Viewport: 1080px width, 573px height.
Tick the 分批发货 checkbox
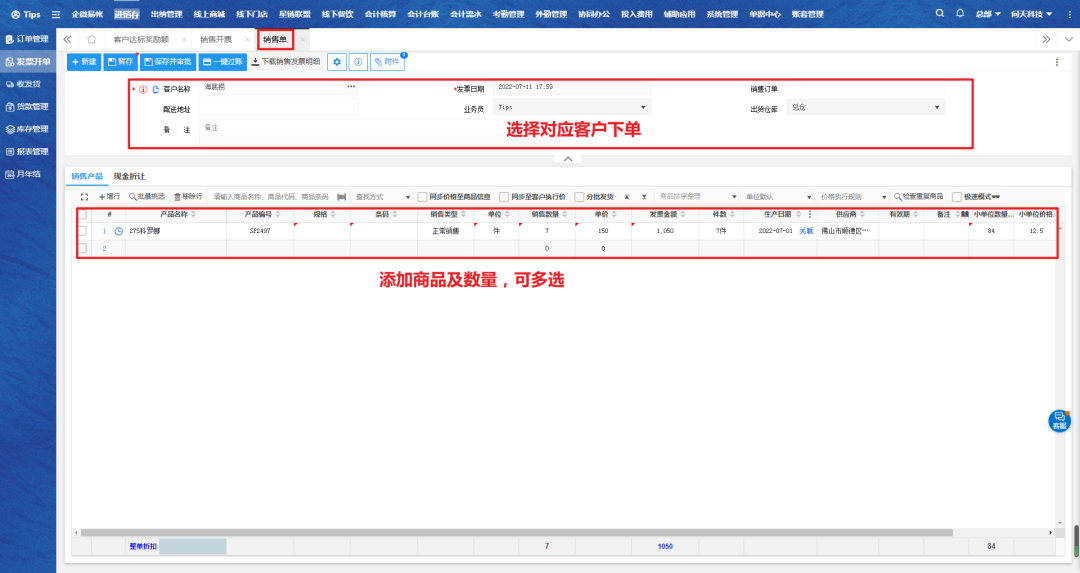click(x=580, y=197)
